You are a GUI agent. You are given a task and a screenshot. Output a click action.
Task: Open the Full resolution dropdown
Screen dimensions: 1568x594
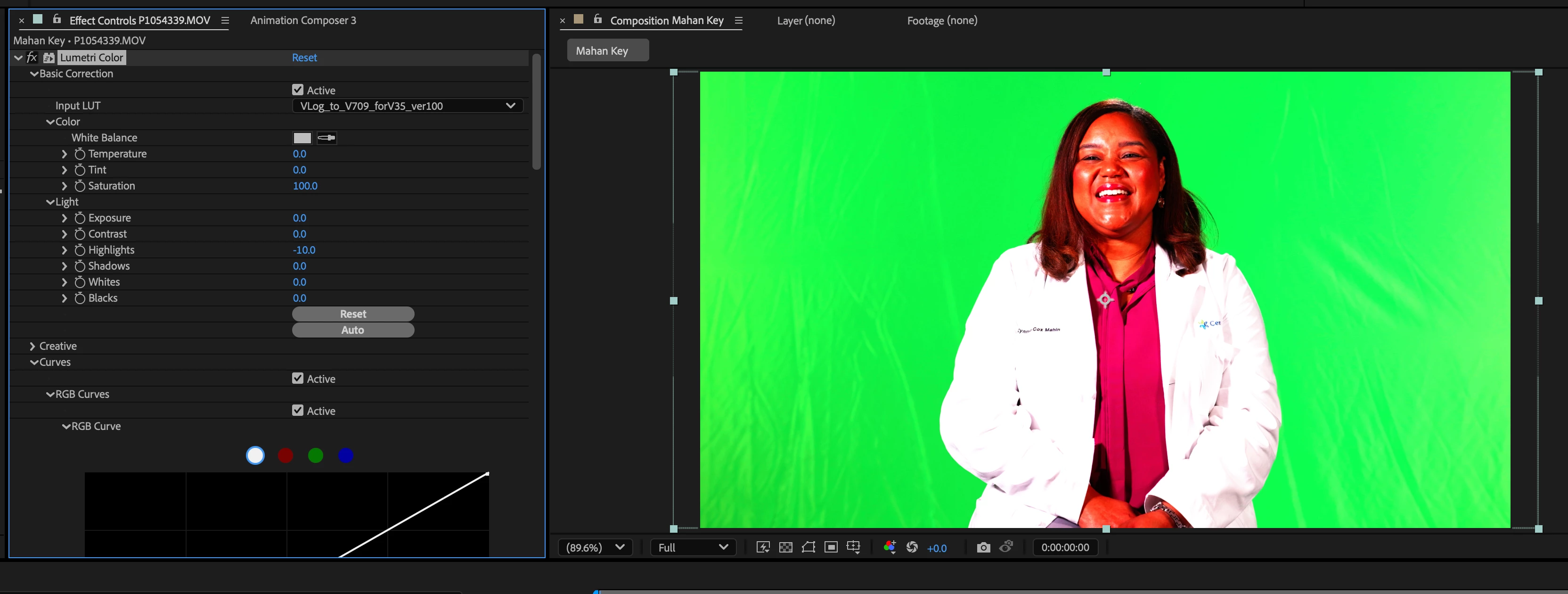coord(693,547)
